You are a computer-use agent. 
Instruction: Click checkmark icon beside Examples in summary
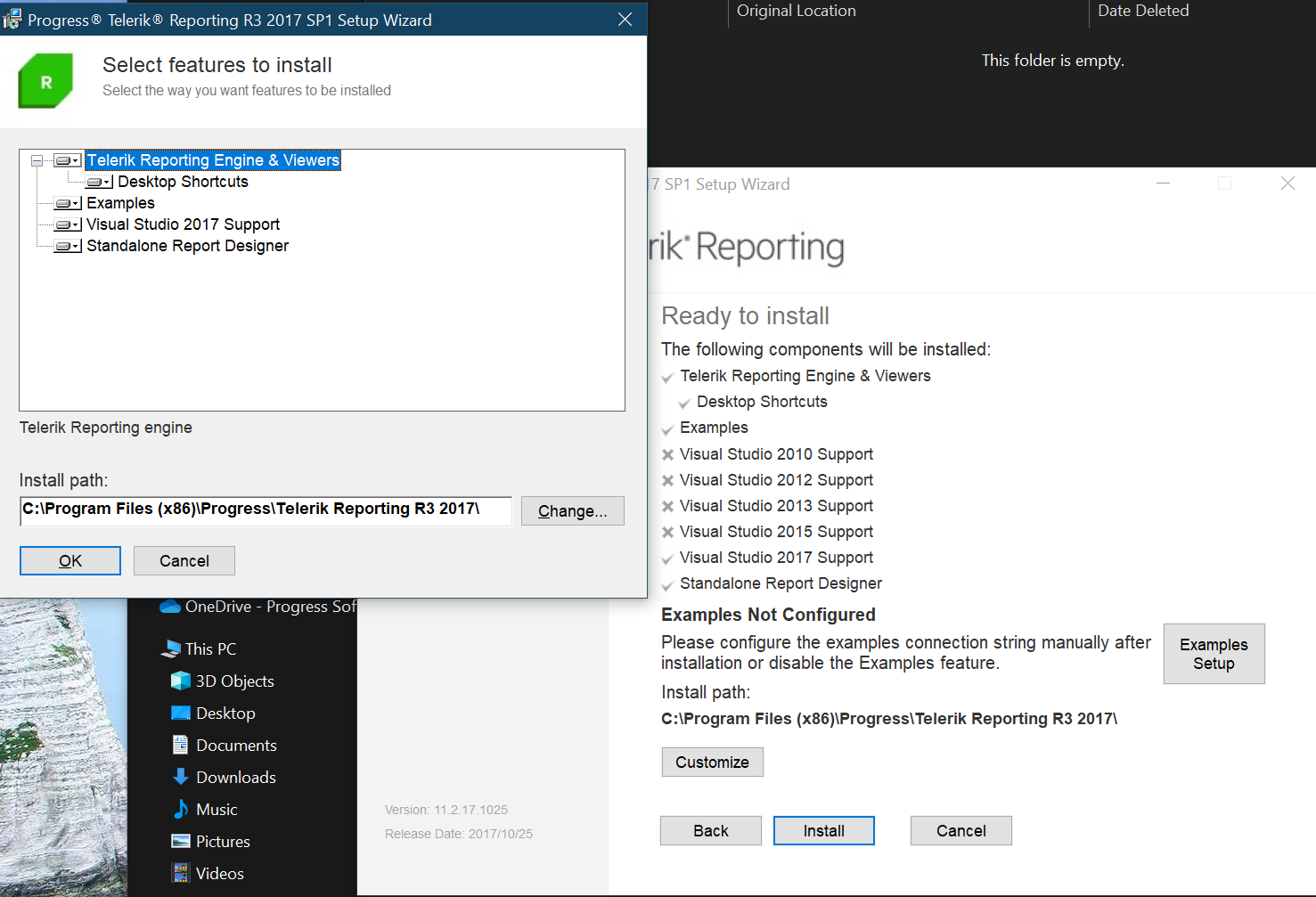667,429
